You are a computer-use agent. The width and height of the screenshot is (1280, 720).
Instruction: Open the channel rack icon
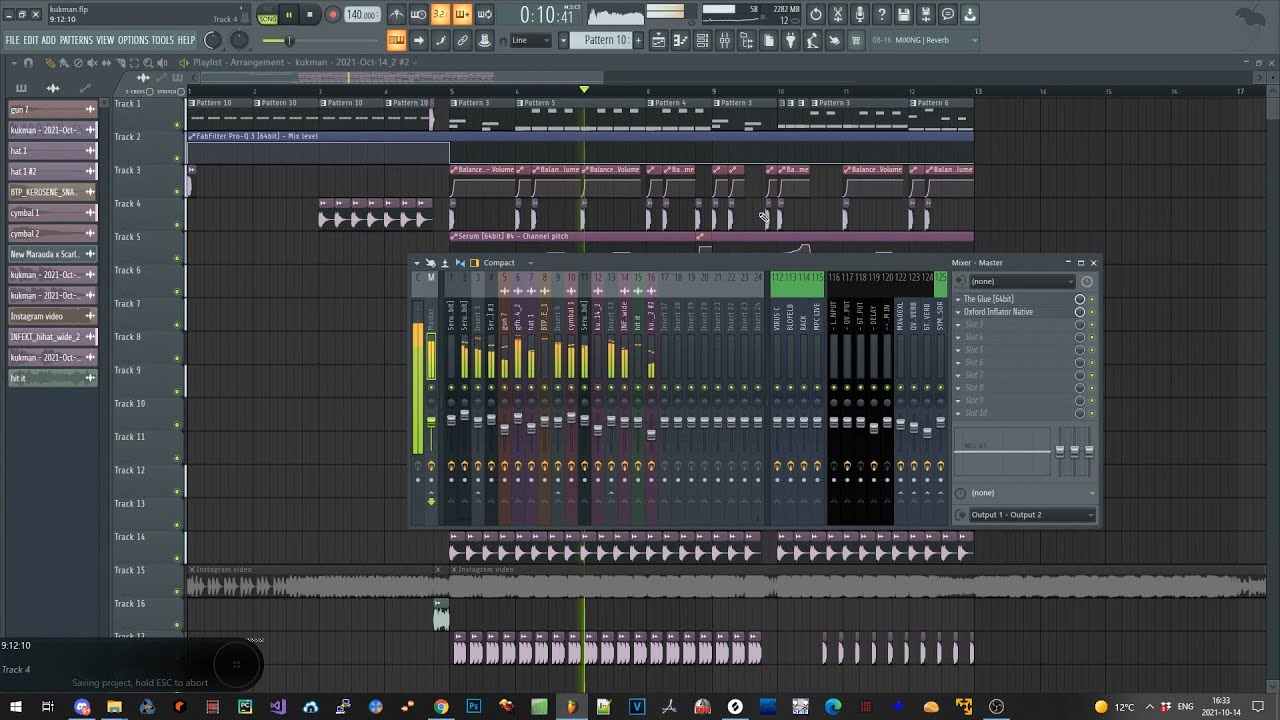(x=702, y=40)
